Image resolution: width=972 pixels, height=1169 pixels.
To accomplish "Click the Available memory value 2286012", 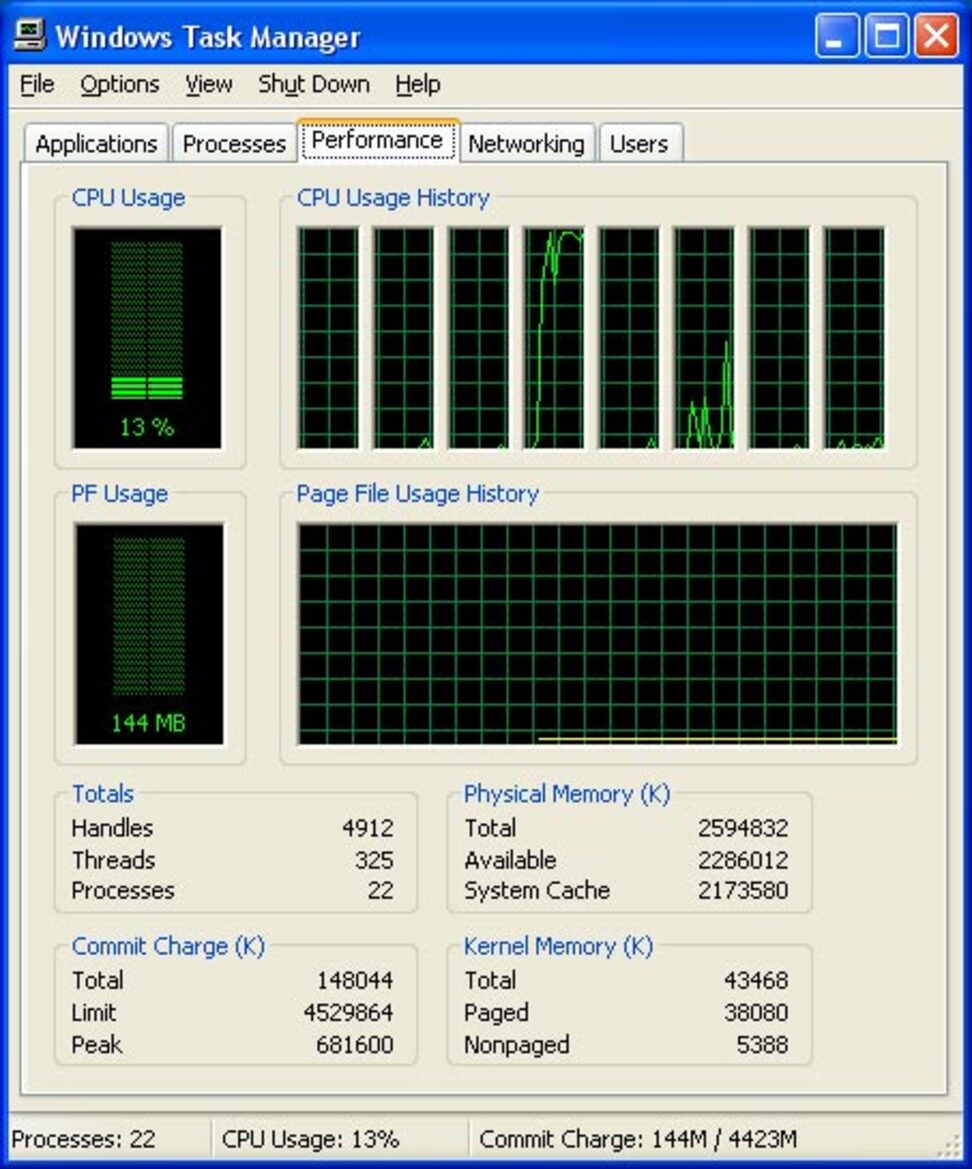I will coord(742,860).
